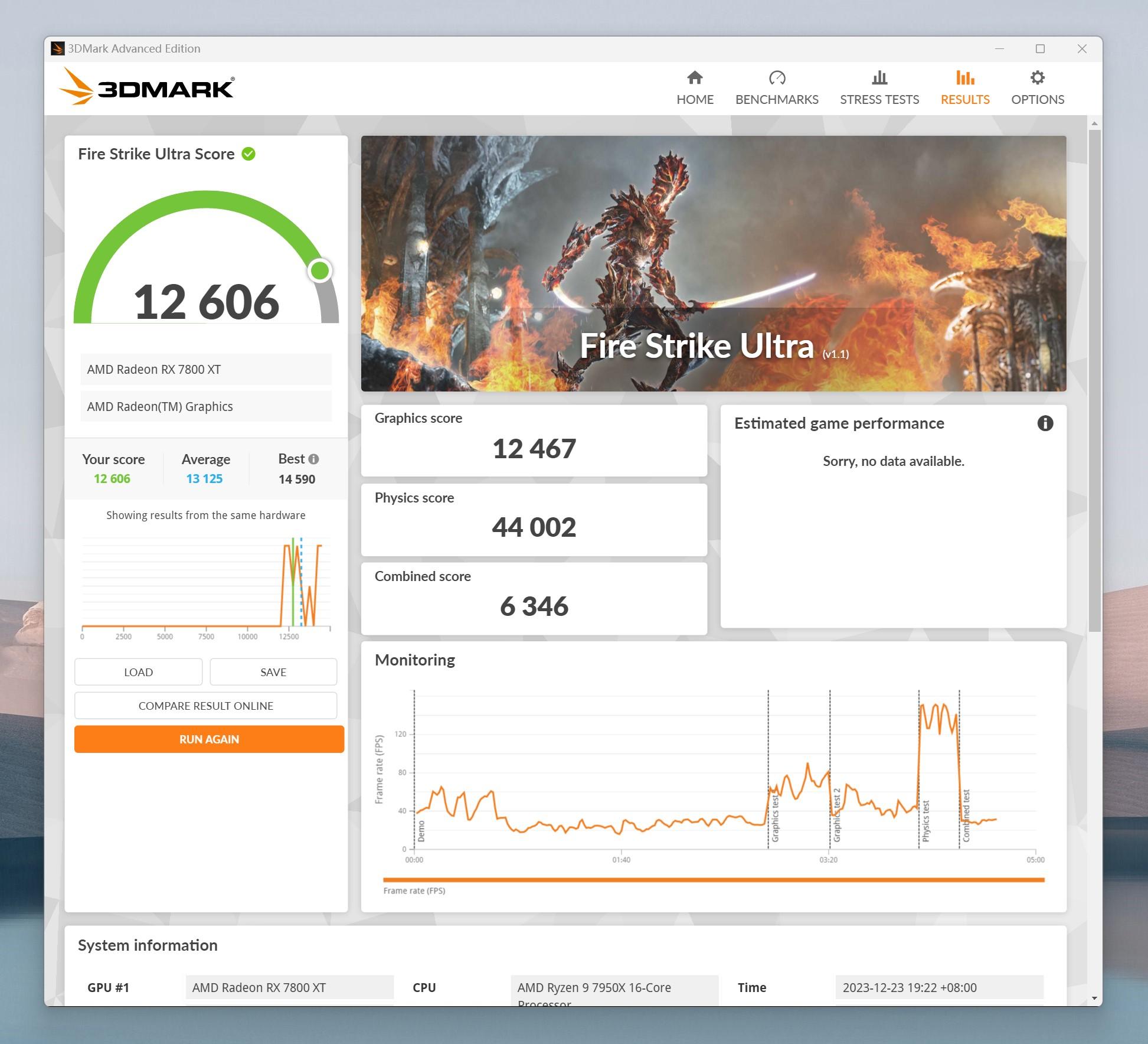The height and width of the screenshot is (1044, 1148).
Task: Click the System information heading
Action: (x=148, y=945)
